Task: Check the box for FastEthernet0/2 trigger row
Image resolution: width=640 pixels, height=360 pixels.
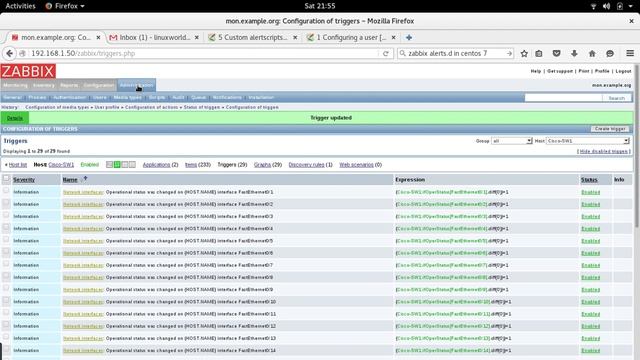Action: 6,203
